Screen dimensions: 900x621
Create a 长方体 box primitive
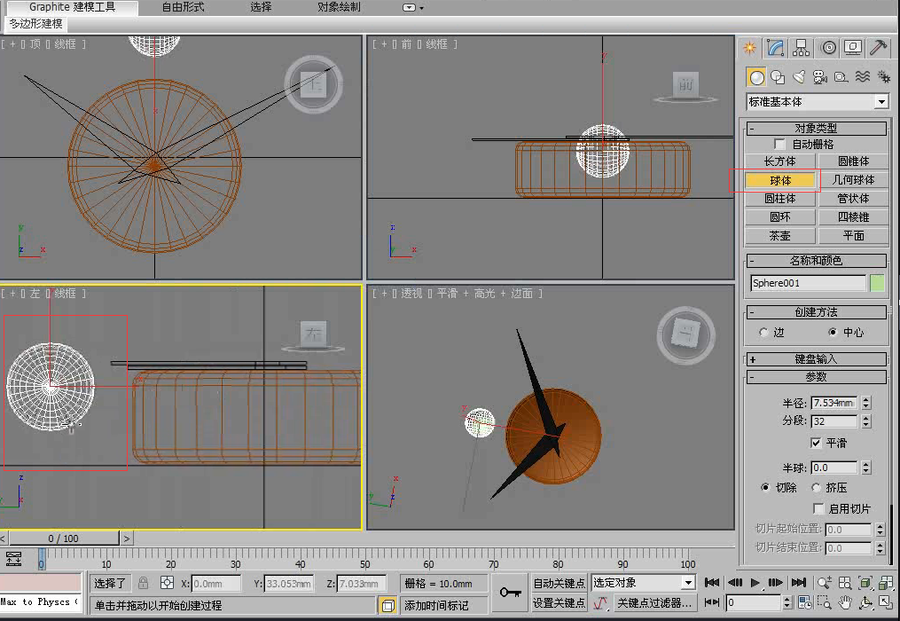coord(780,161)
